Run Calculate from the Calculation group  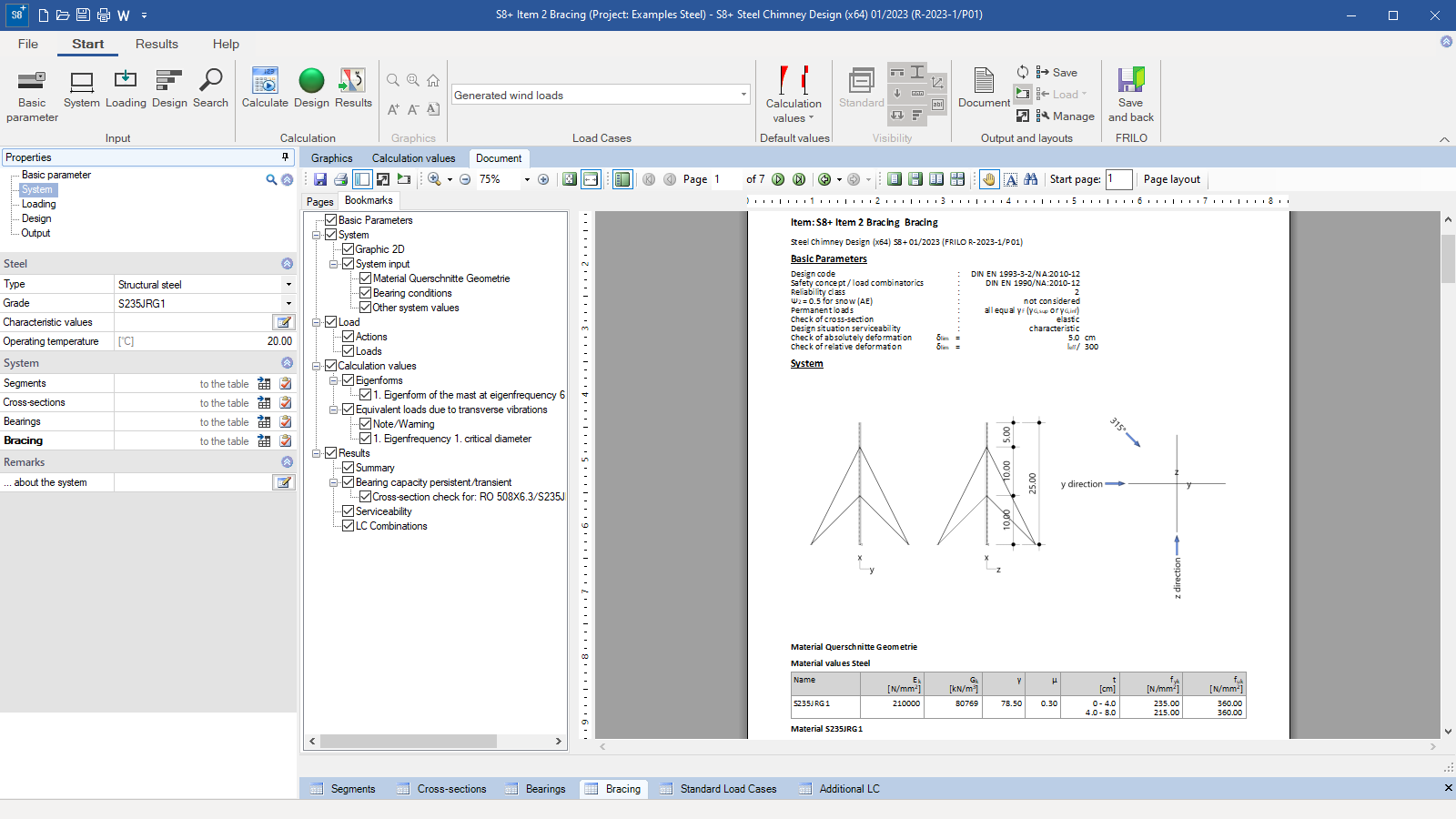(265, 89)
